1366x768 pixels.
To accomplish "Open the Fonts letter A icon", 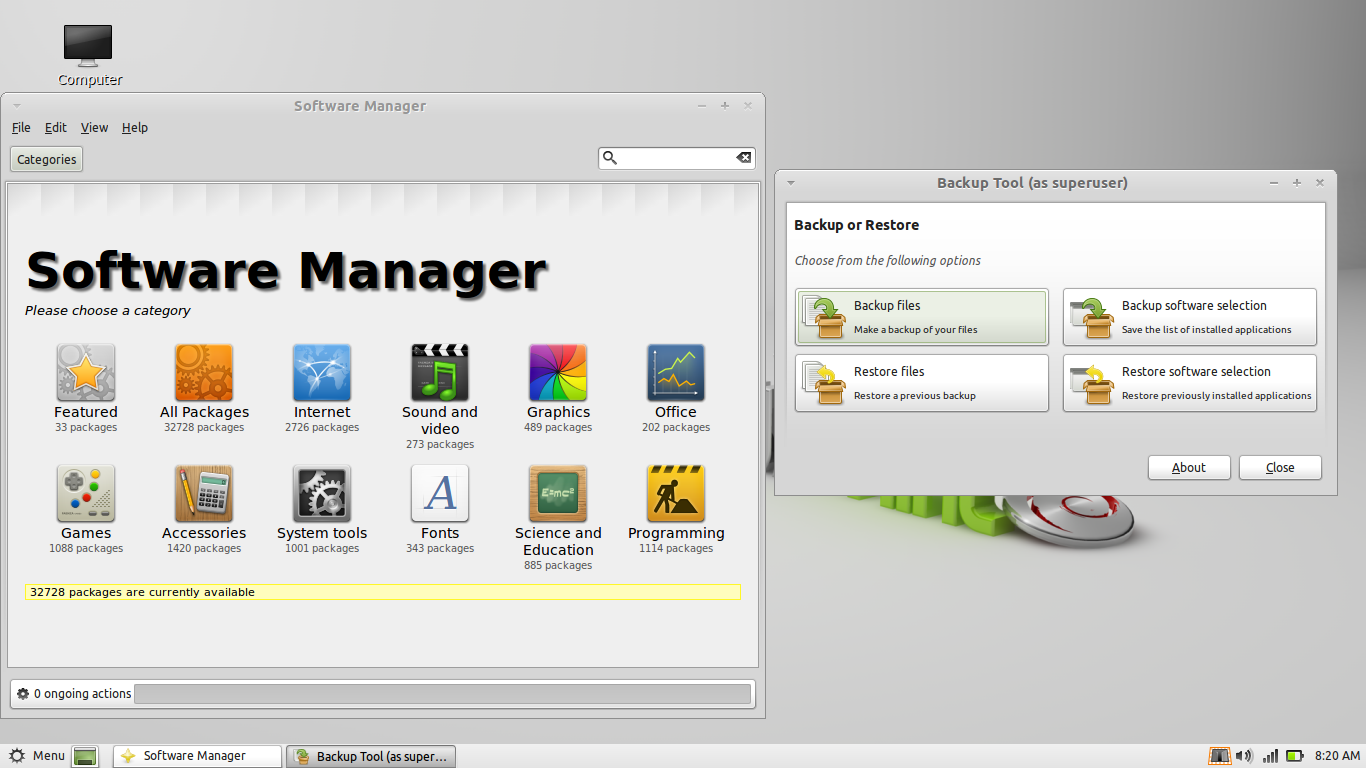I will point(440,494).
